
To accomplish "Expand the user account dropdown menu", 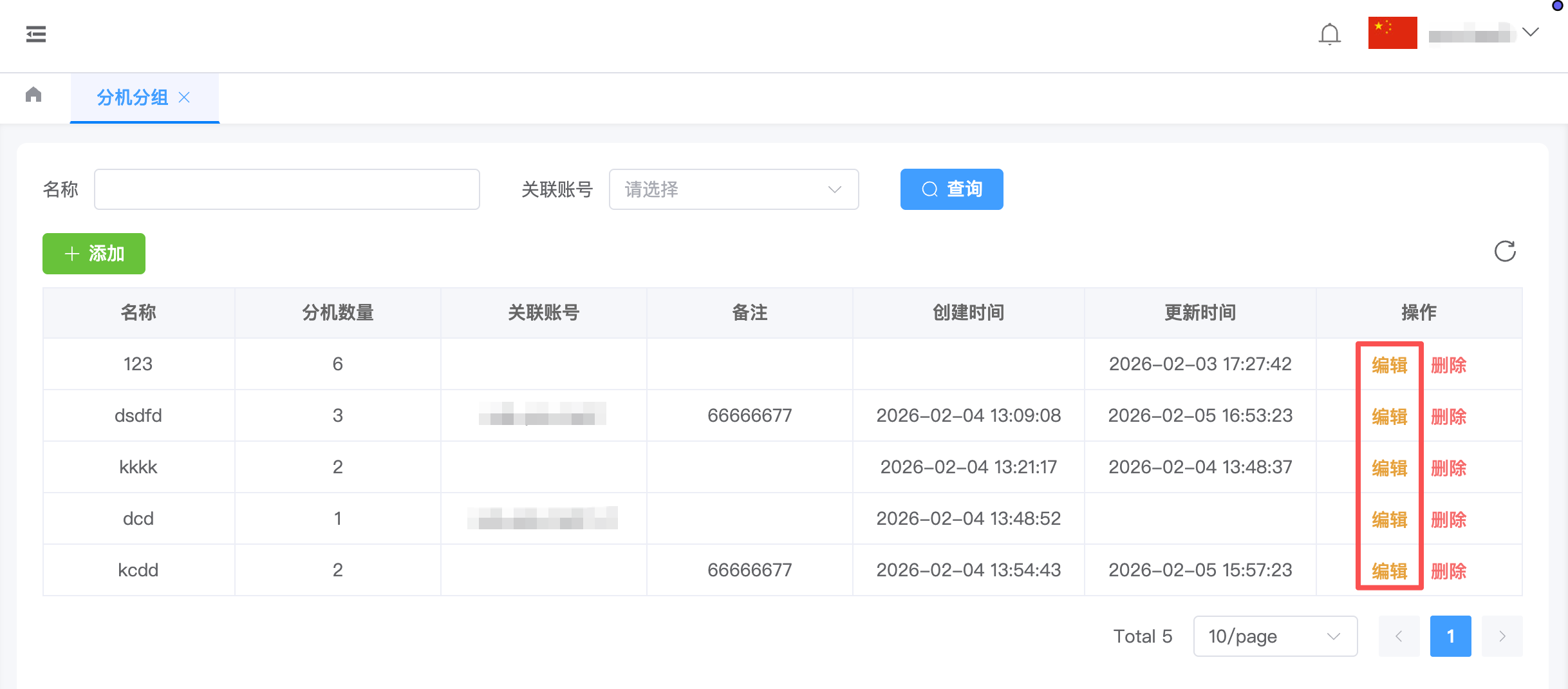I will [x=1530, y=33].
